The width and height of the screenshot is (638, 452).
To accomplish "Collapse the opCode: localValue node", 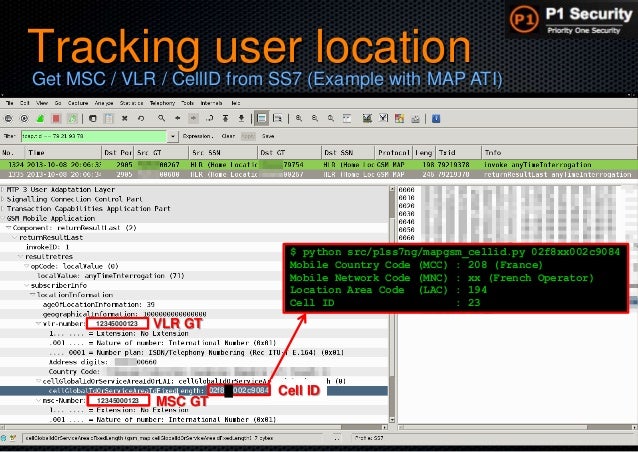I will (26, 266).
